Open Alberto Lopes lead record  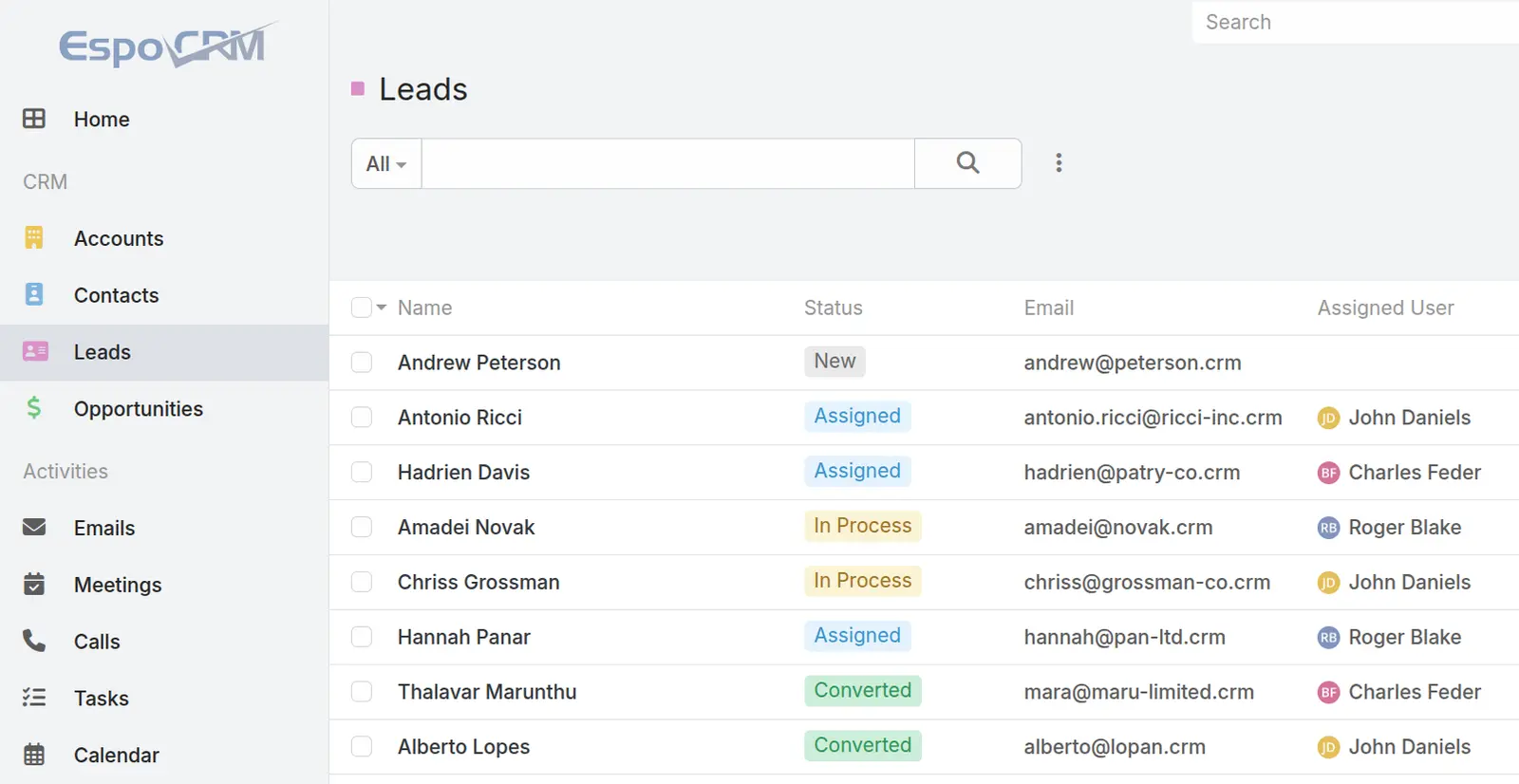pyautogui.click(x=463, y=748)
